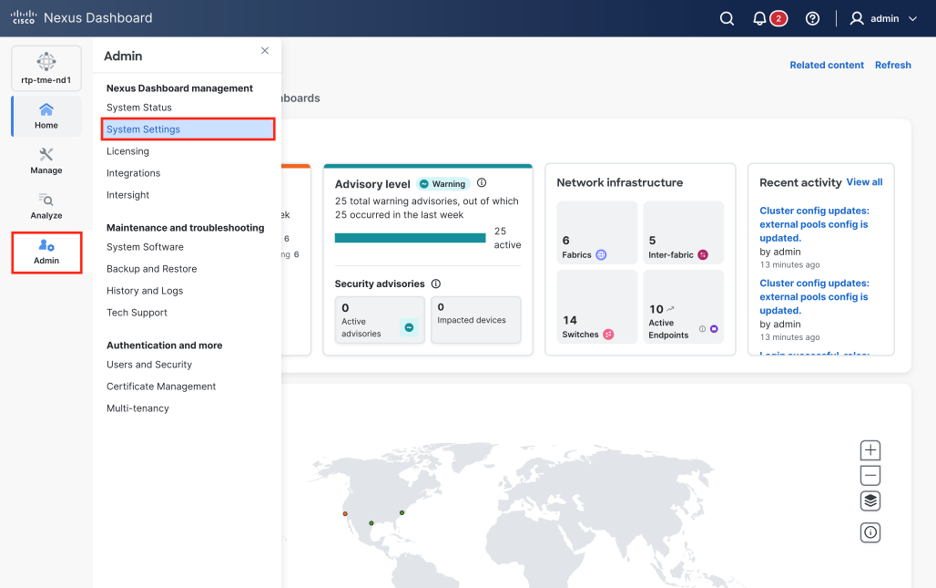Click the Cisco logo
The height and width of the screenshot is (588, 936).
click(x=24, y=17)
